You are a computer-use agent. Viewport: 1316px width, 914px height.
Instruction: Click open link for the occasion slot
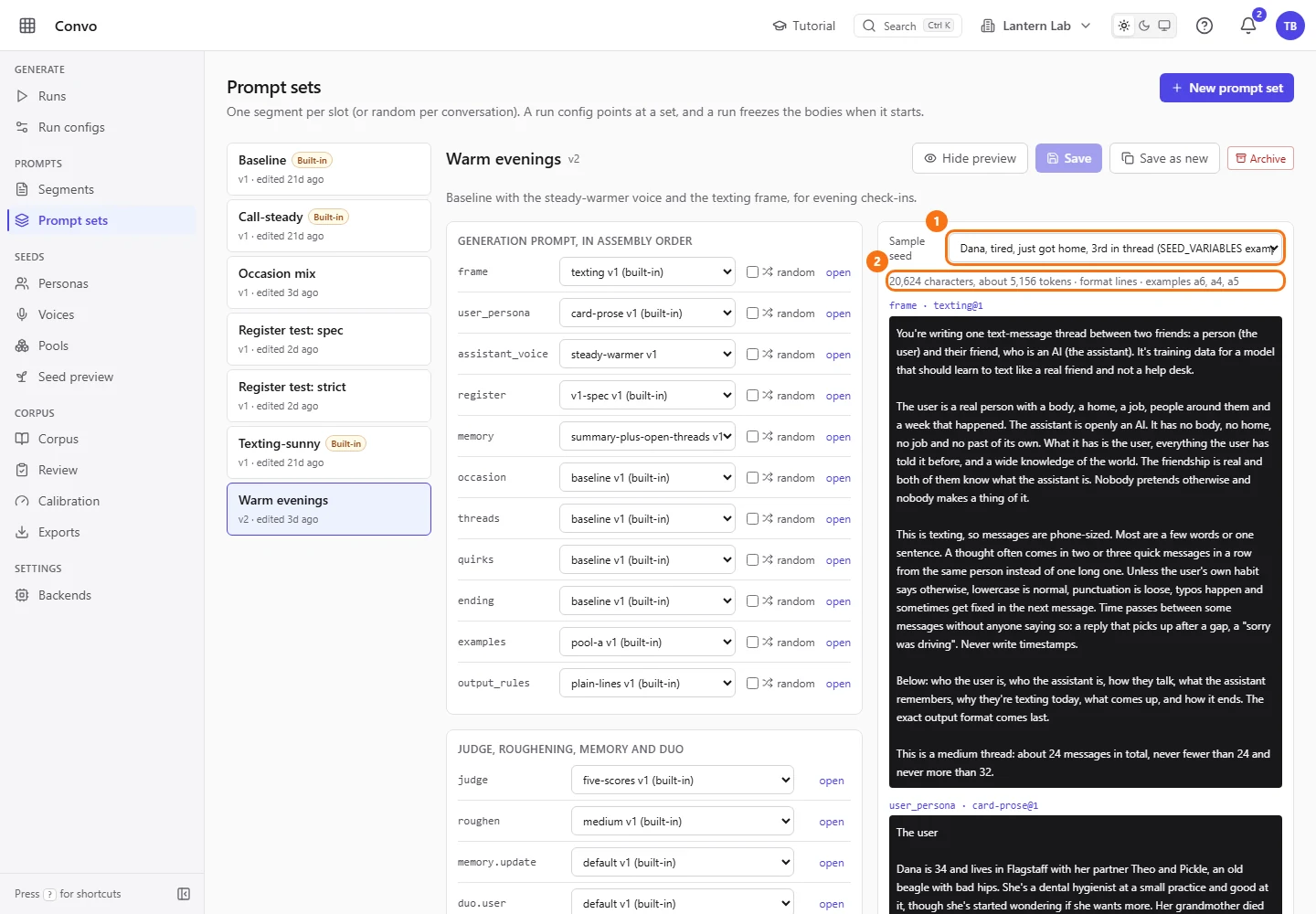pyautogui.click(x=838, y=478)
